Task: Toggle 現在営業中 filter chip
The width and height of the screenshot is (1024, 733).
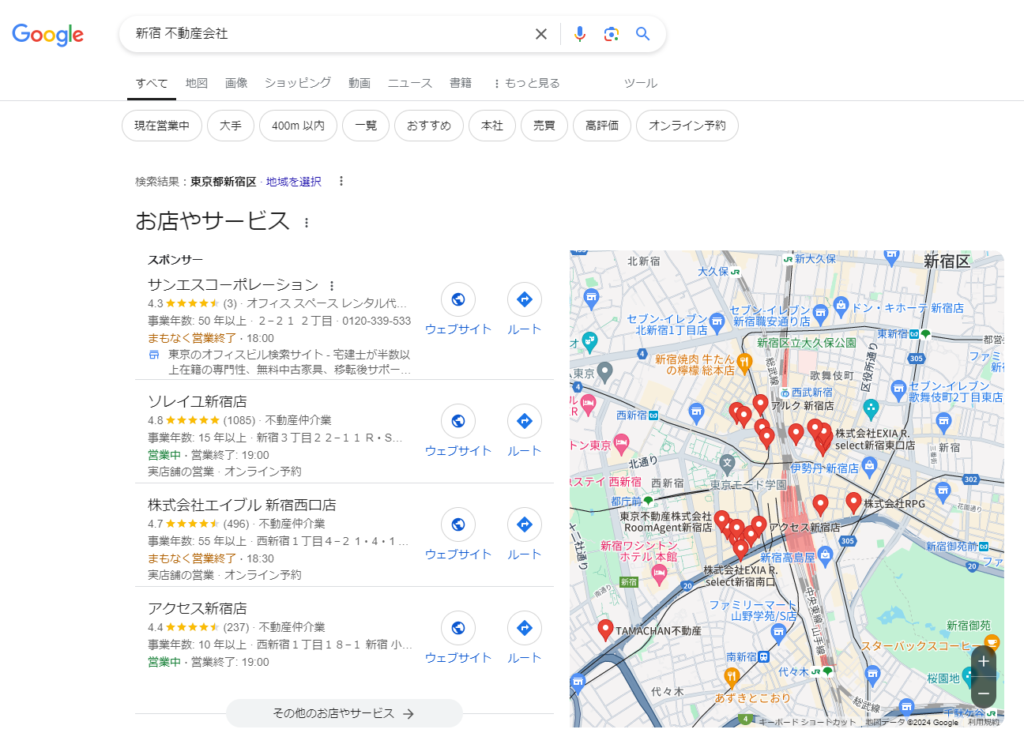Action: tap(162, 125)
